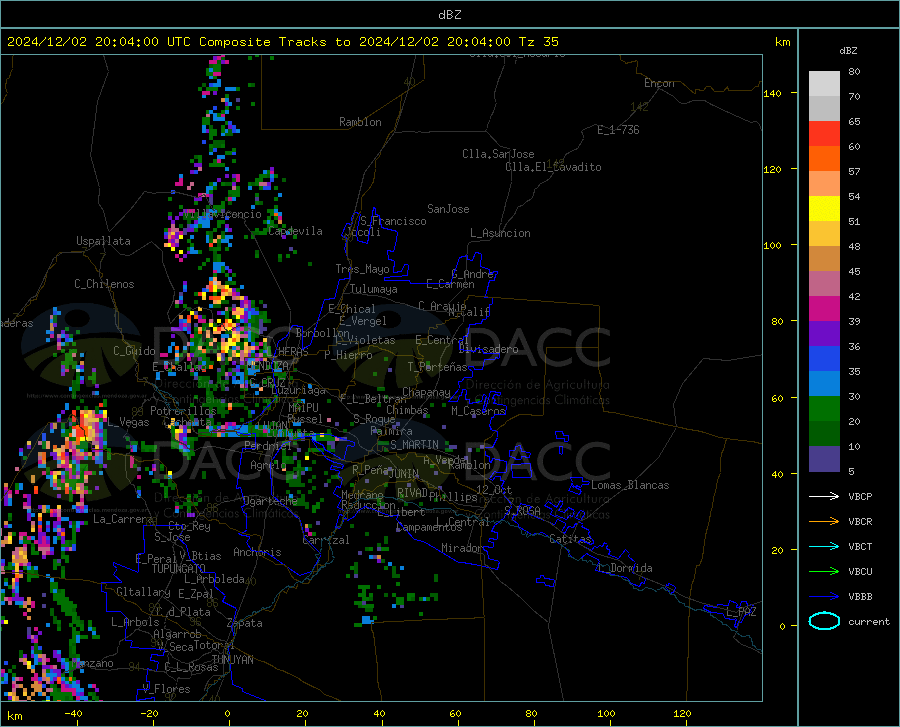Click the RIVAD label

(x=412, y=493)
